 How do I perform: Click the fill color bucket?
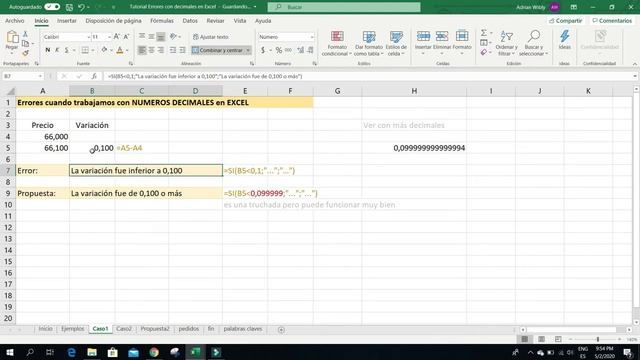click(104, 50)
